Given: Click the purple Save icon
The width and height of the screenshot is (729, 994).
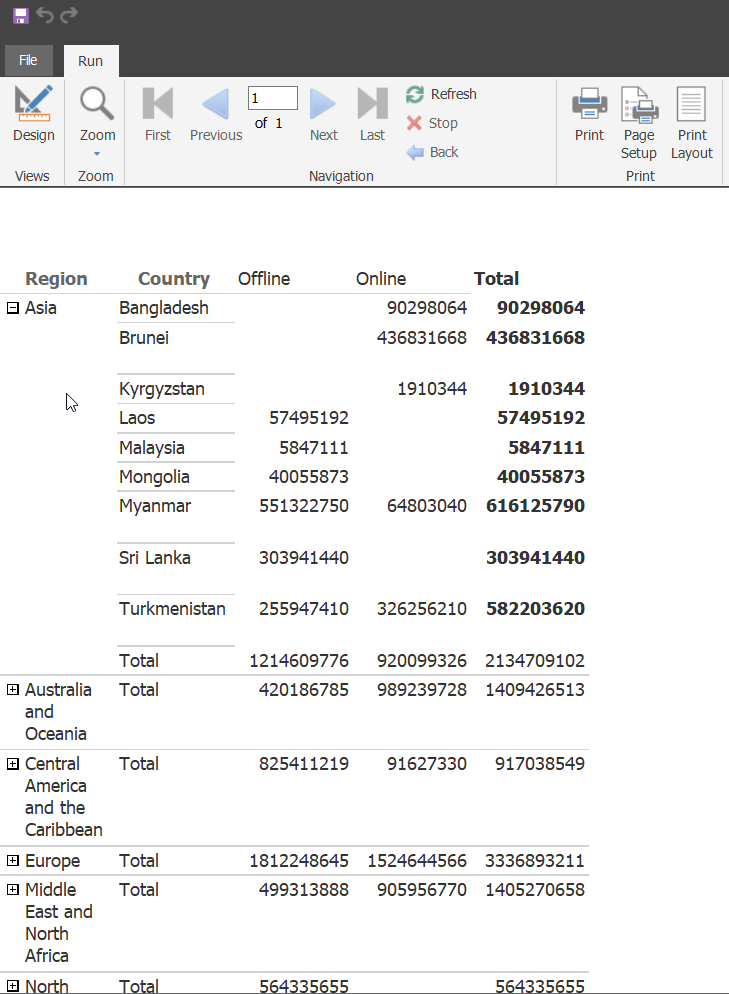Looking at the screenshot, I should (x=21, y=15).
